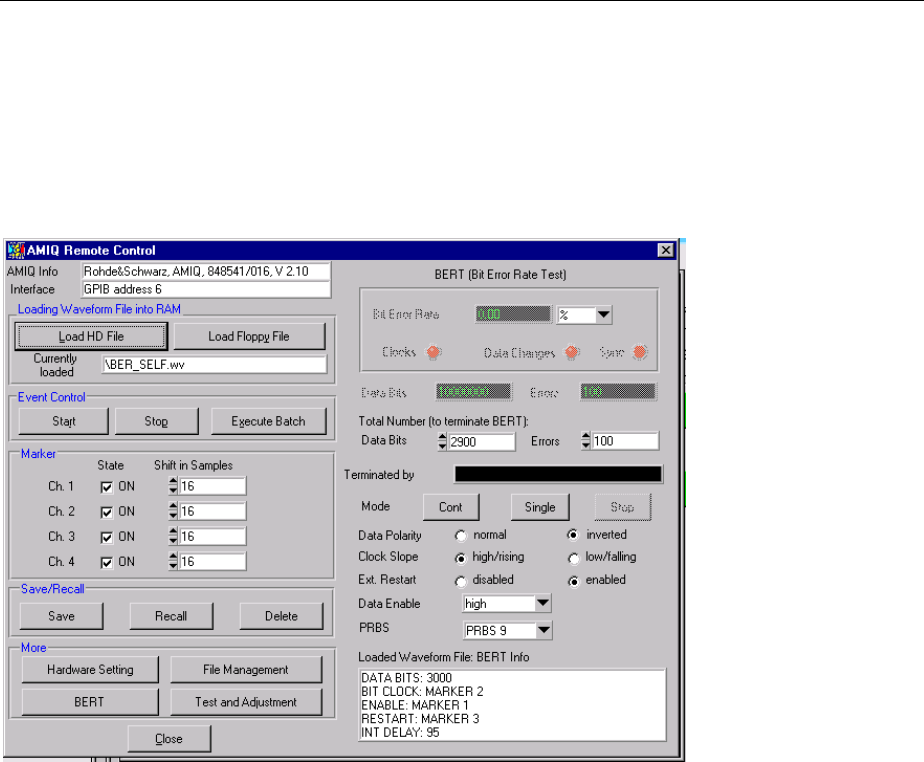The image size is (924, 762).
Task: Click the Ch. 2 shift in samples stepper
Action: [173, 511]
